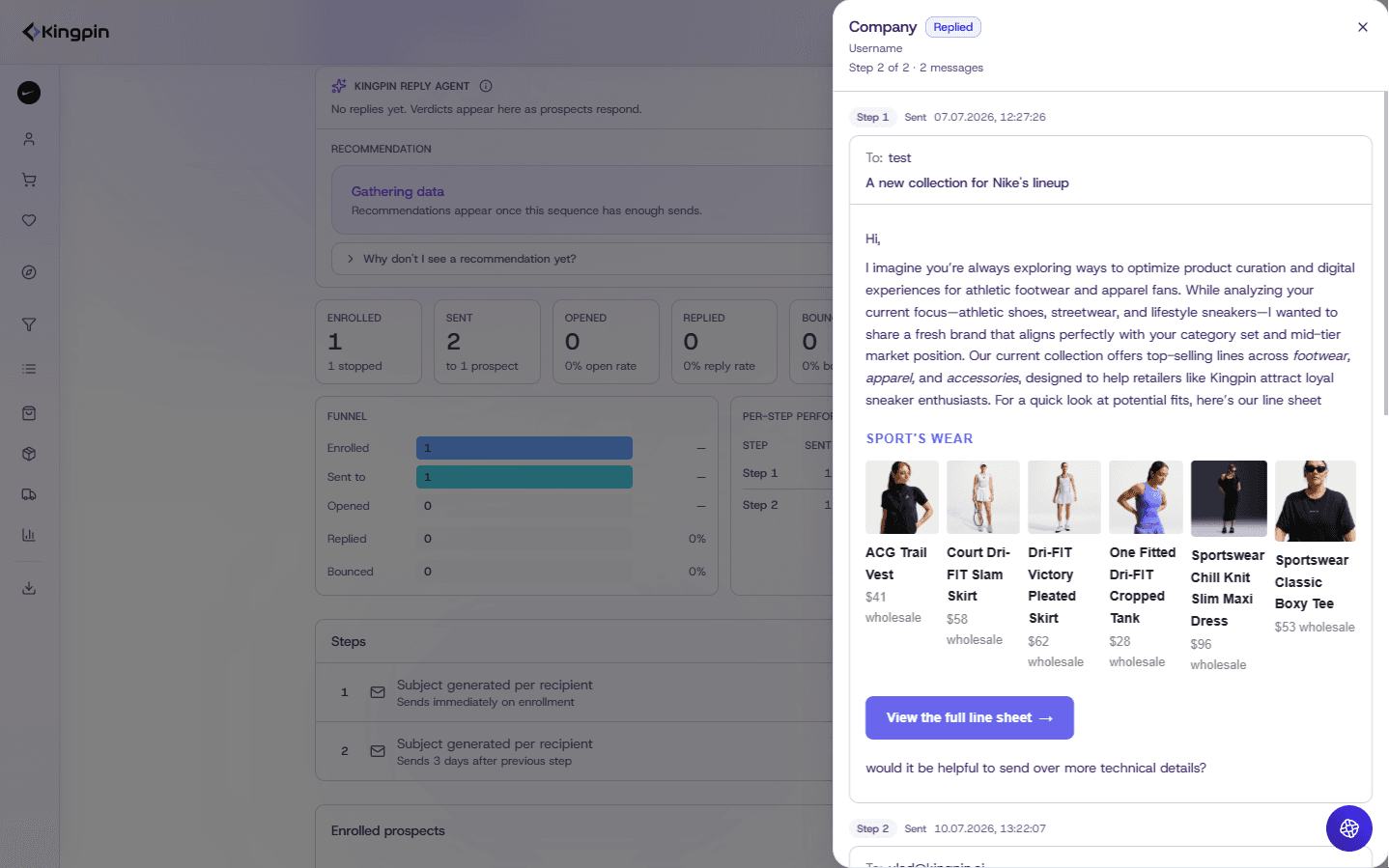The image size is (1389, 868).
Task: Click the info icon beside Kingpin Reply Agent
Action: 486,86
